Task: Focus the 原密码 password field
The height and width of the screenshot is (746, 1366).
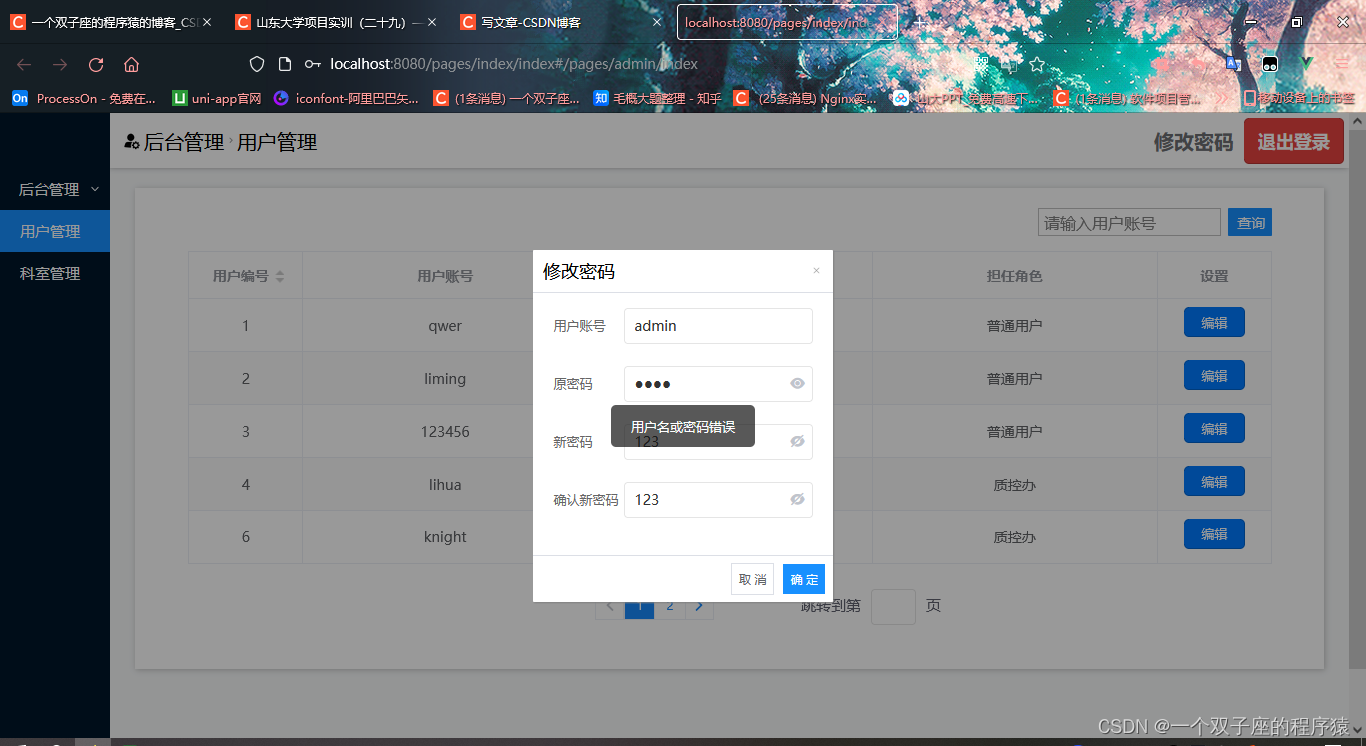Action: point(718,384)
